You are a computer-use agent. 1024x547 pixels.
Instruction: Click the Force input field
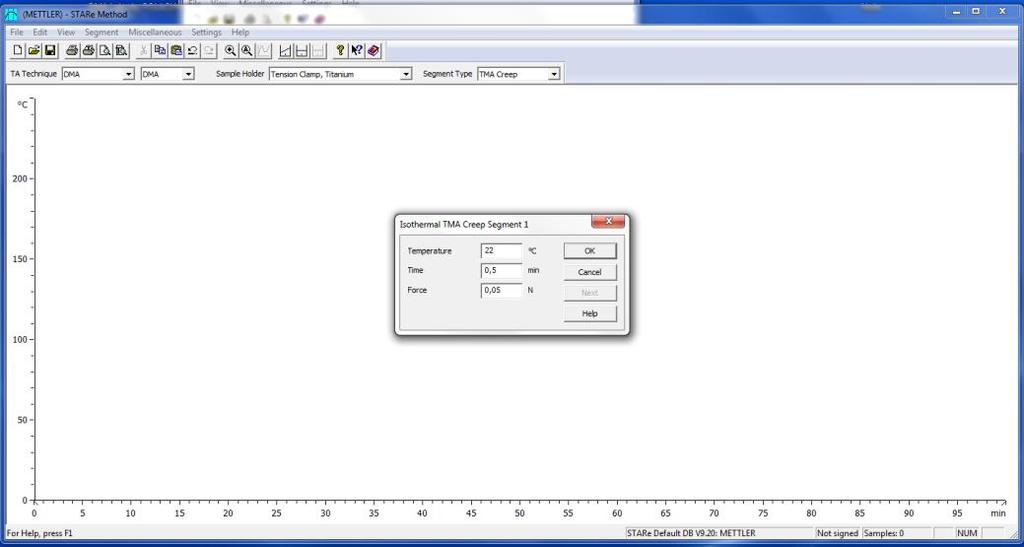[x=502, y=290]
